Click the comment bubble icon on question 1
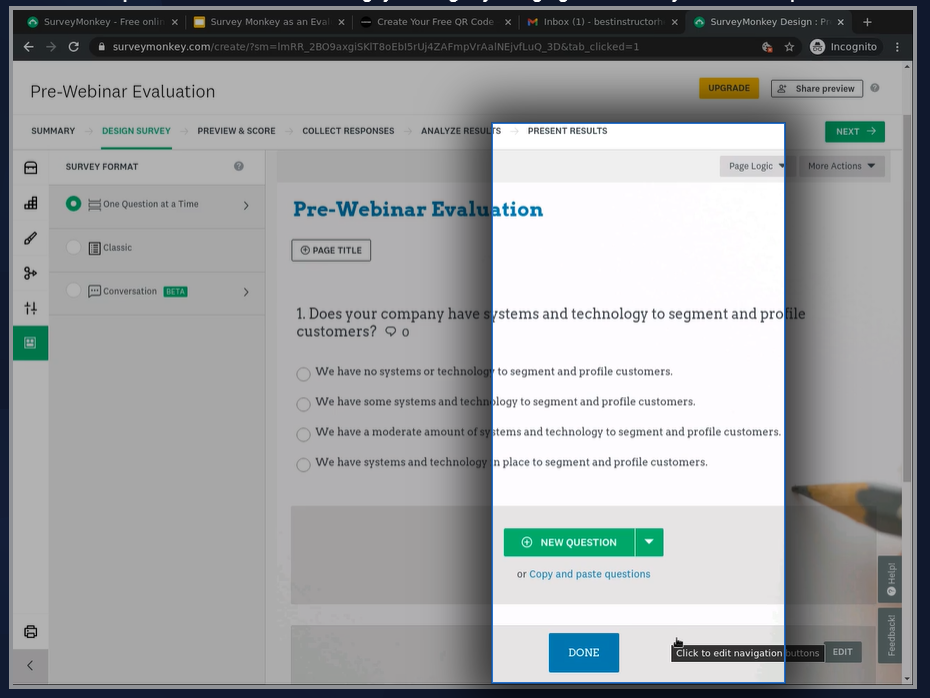This screenshot has width=930, height=698. 390,332
